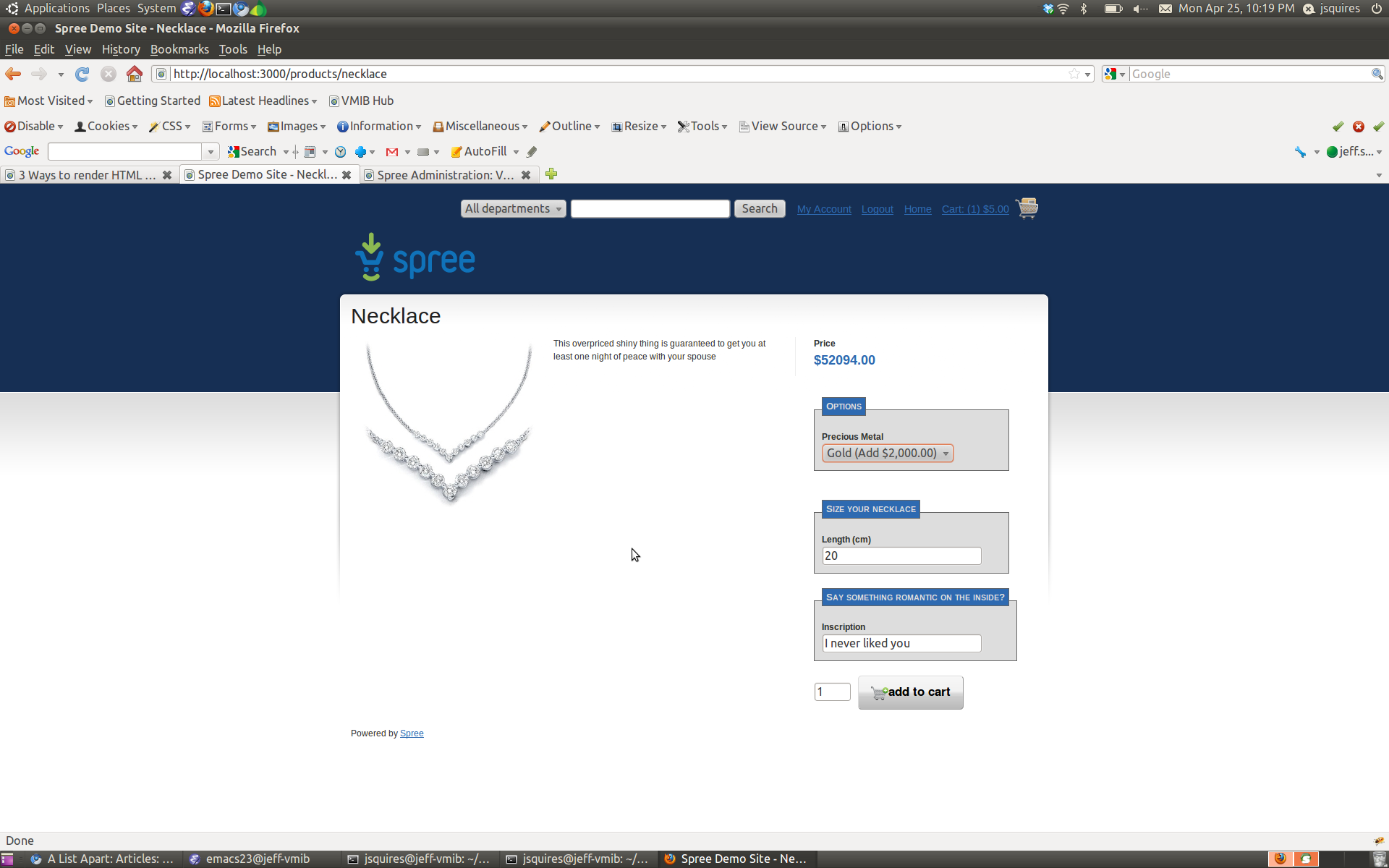Viewport: 1389px width, 868px height.
Task: Open the Bookmarks menu
Action: click(x=179, y=49)
